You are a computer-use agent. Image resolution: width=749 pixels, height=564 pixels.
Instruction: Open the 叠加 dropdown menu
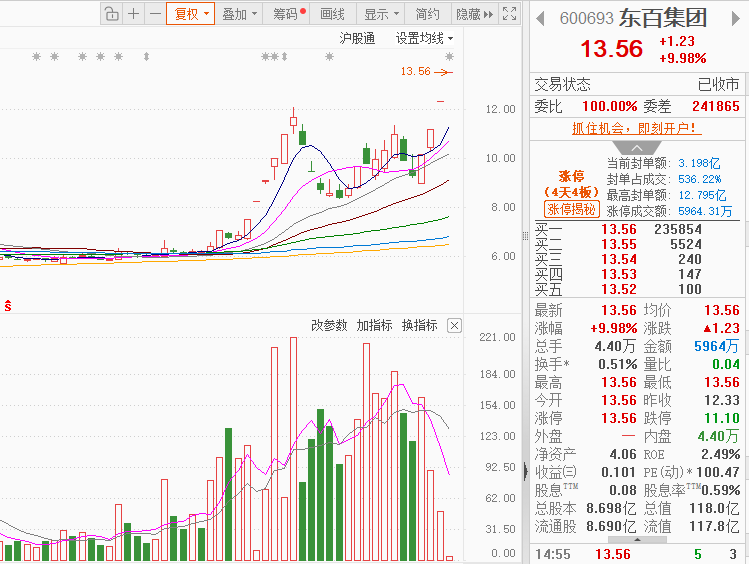pyautogui.click(x=239, y=14)
